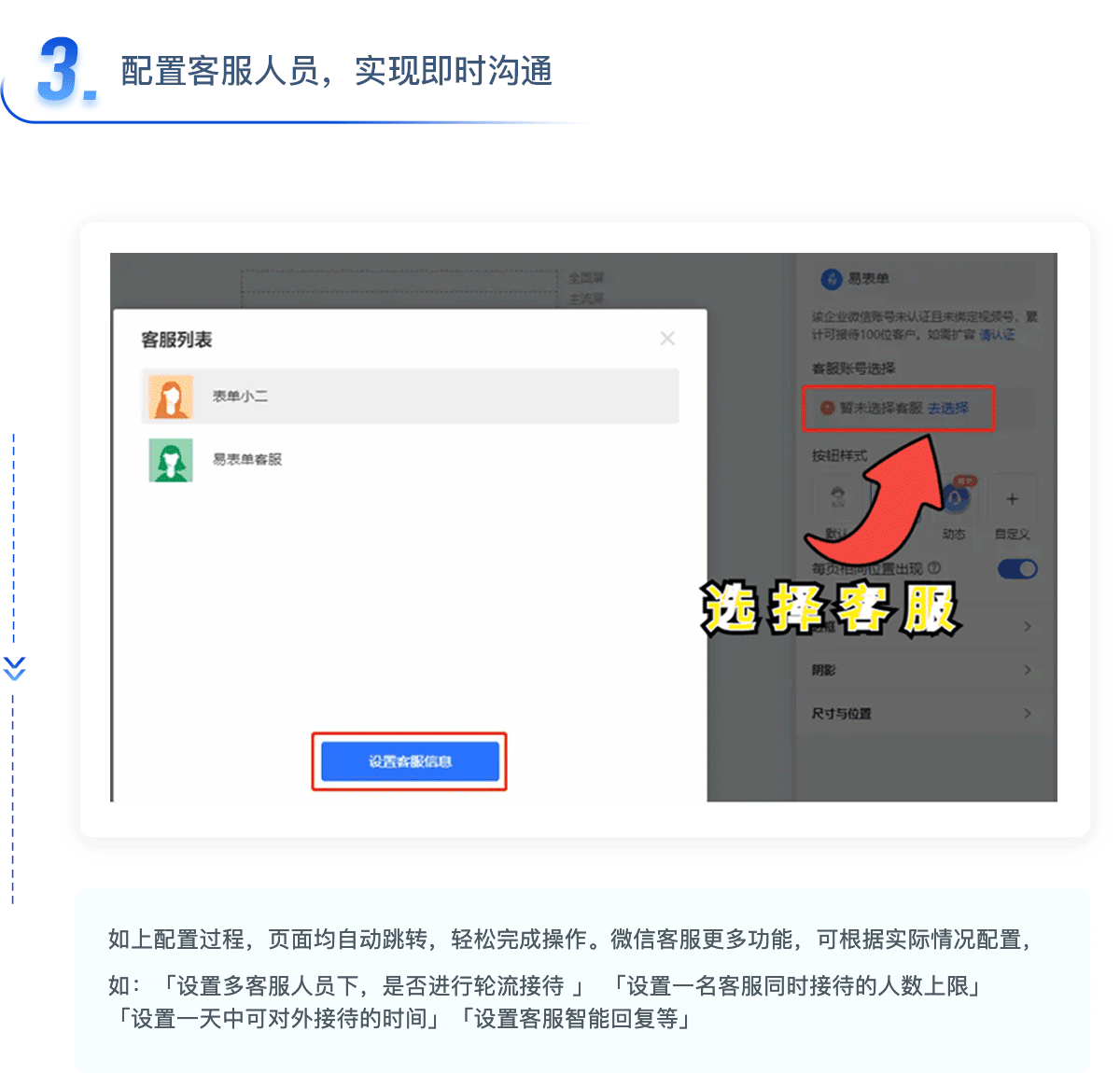Screen dimensions: 1120x1073
Task: Click the help icon beside 每页相同位置出现
Action: tap(934, 568)
